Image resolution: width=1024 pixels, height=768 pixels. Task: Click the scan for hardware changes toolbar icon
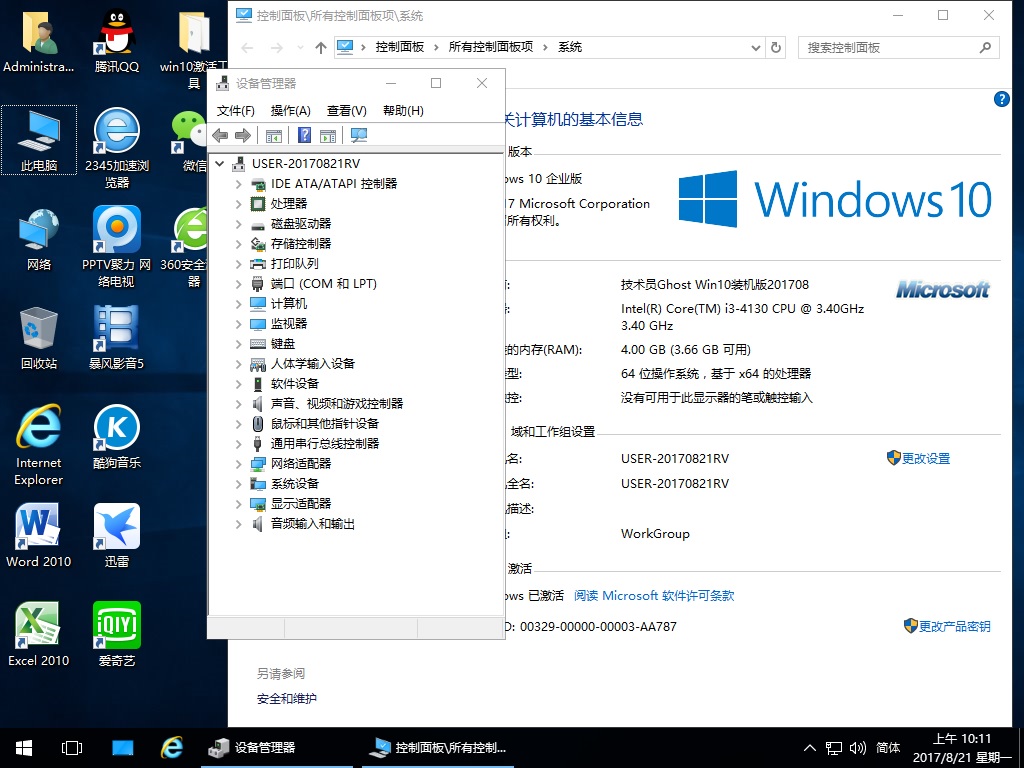[359, 135]
